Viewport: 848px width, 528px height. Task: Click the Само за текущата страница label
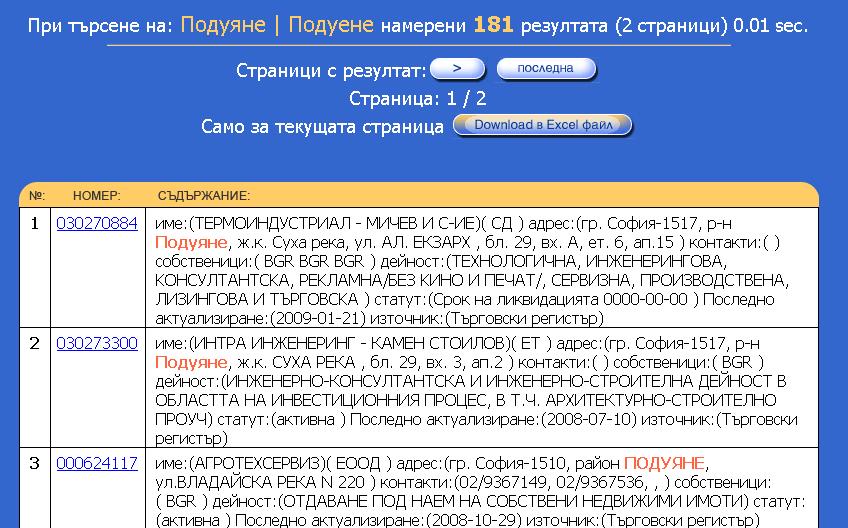pos(322,127)
